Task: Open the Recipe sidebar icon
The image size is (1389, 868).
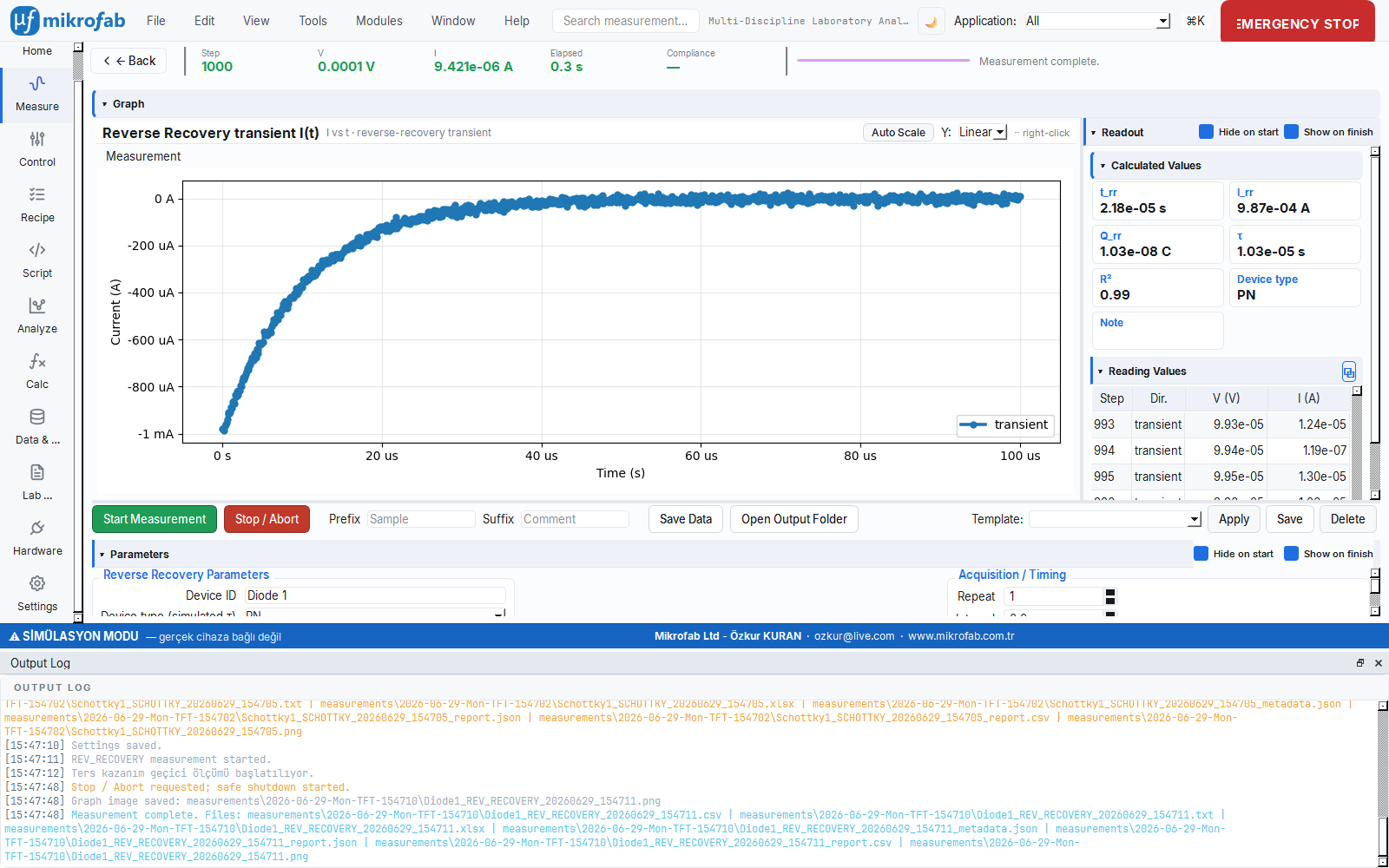Action: [x=37, y=206]
